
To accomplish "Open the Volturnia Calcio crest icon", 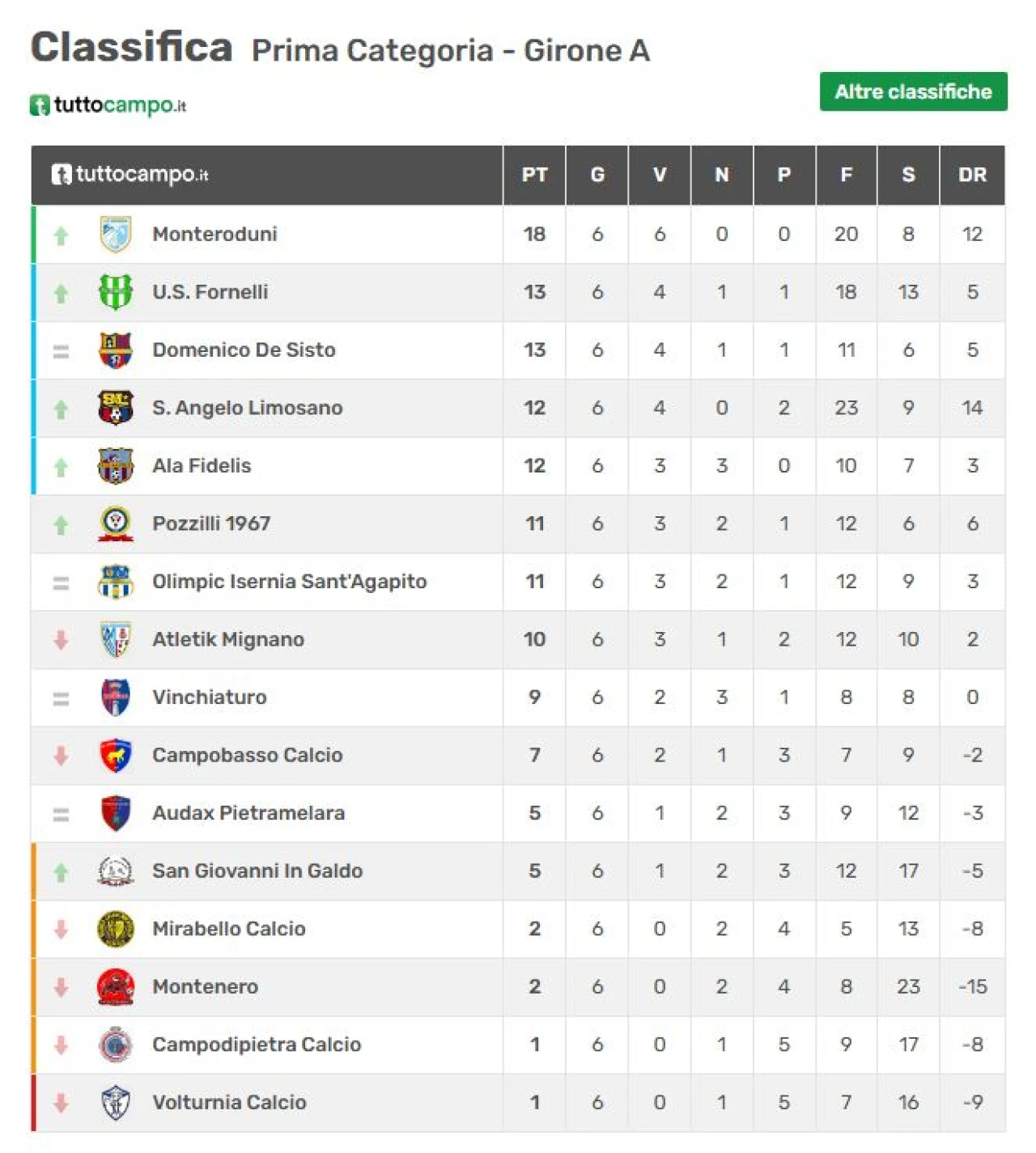I will (116, 1102).
